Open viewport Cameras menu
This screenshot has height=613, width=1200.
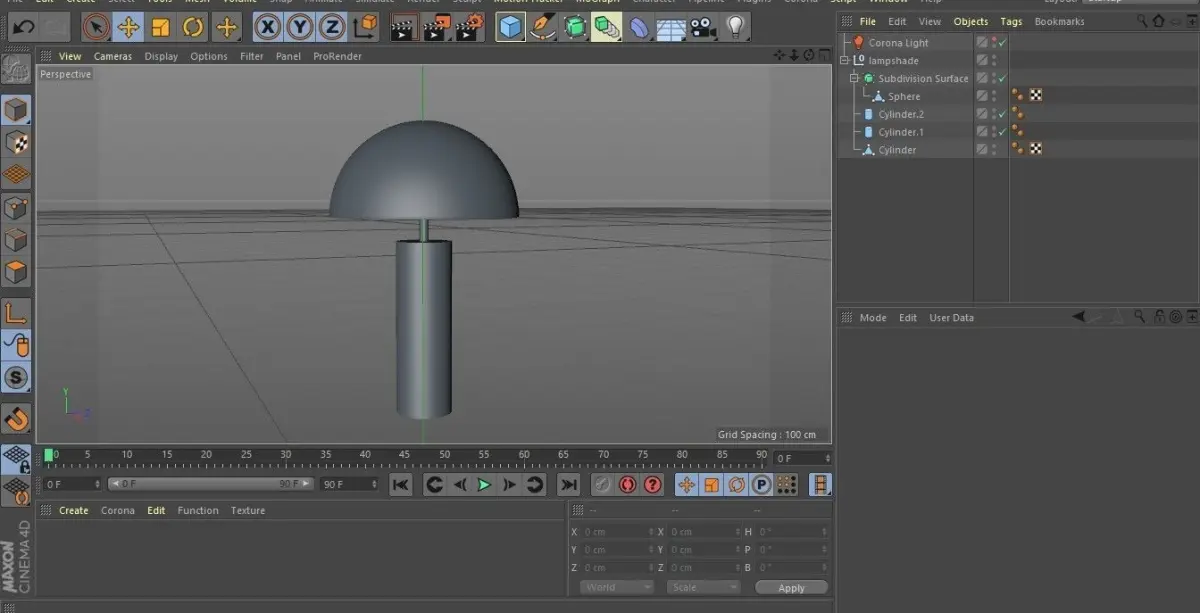tap(113, 56)
